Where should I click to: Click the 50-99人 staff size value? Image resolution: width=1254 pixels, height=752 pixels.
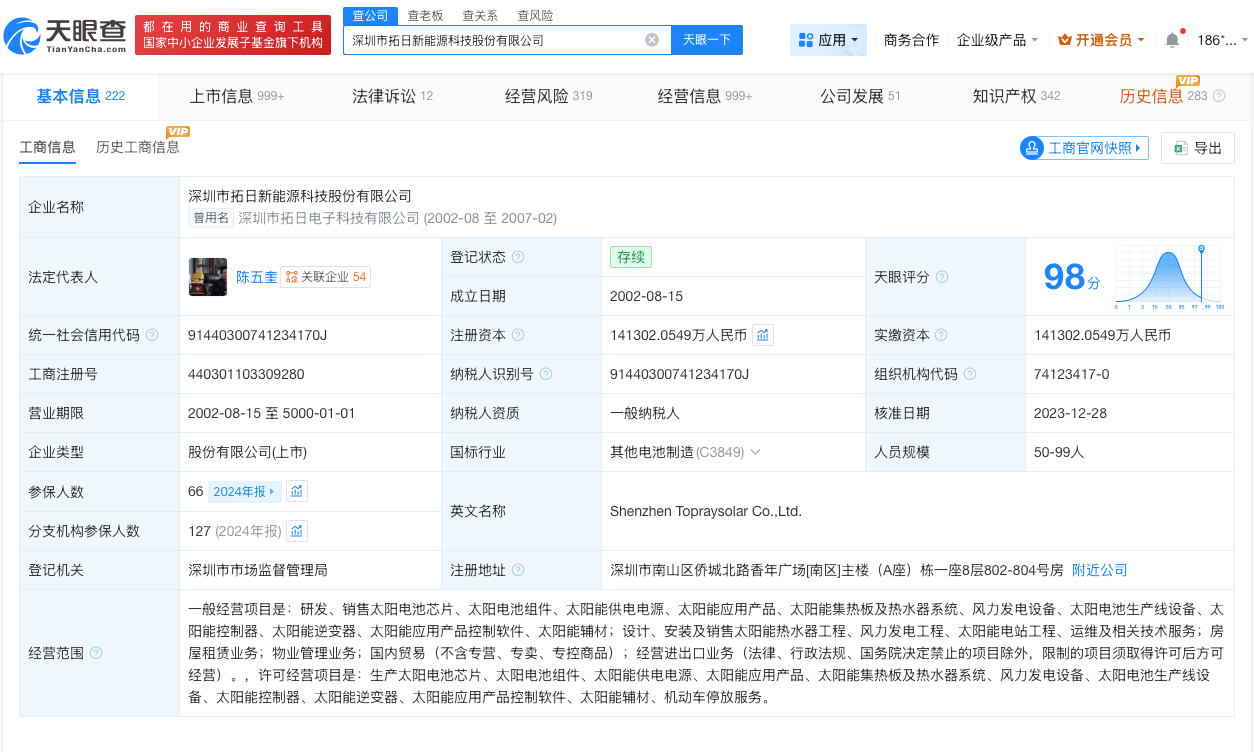click(x=1059, y=452)
